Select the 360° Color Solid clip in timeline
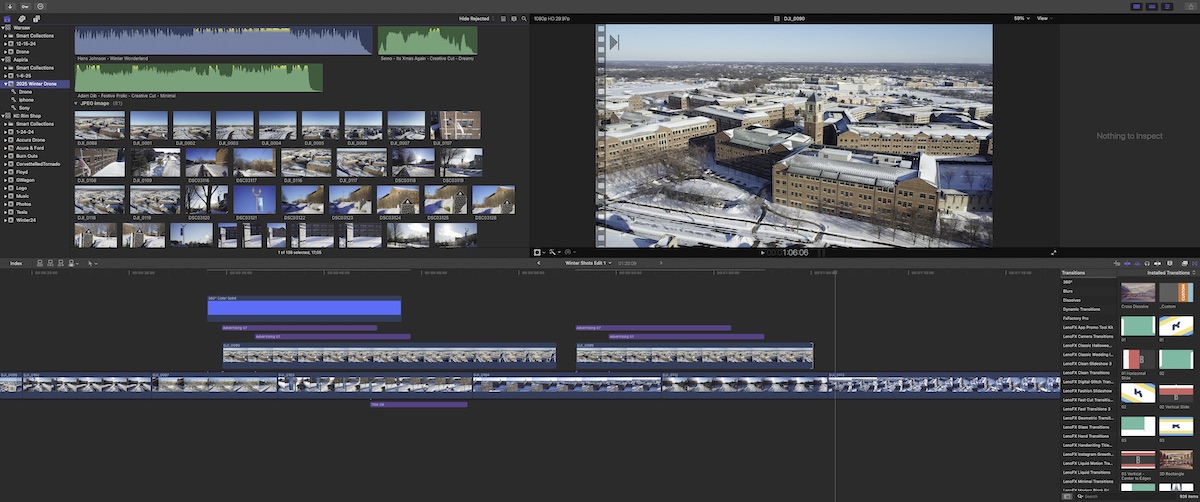Image resolution: width=1200 pixels, height=502 pixels. pyautogui.click(x=304, y=308)
